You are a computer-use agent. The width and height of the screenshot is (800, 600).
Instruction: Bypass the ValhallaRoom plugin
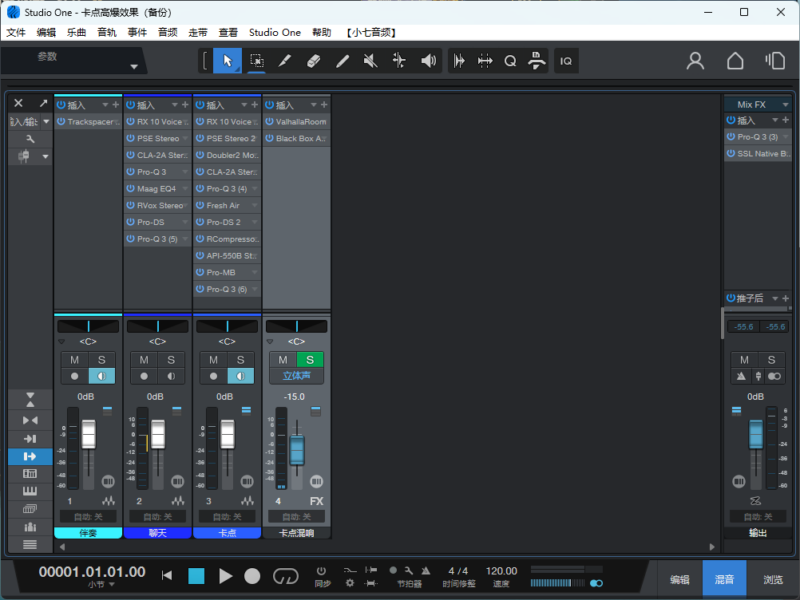click(x=269, y=121)
